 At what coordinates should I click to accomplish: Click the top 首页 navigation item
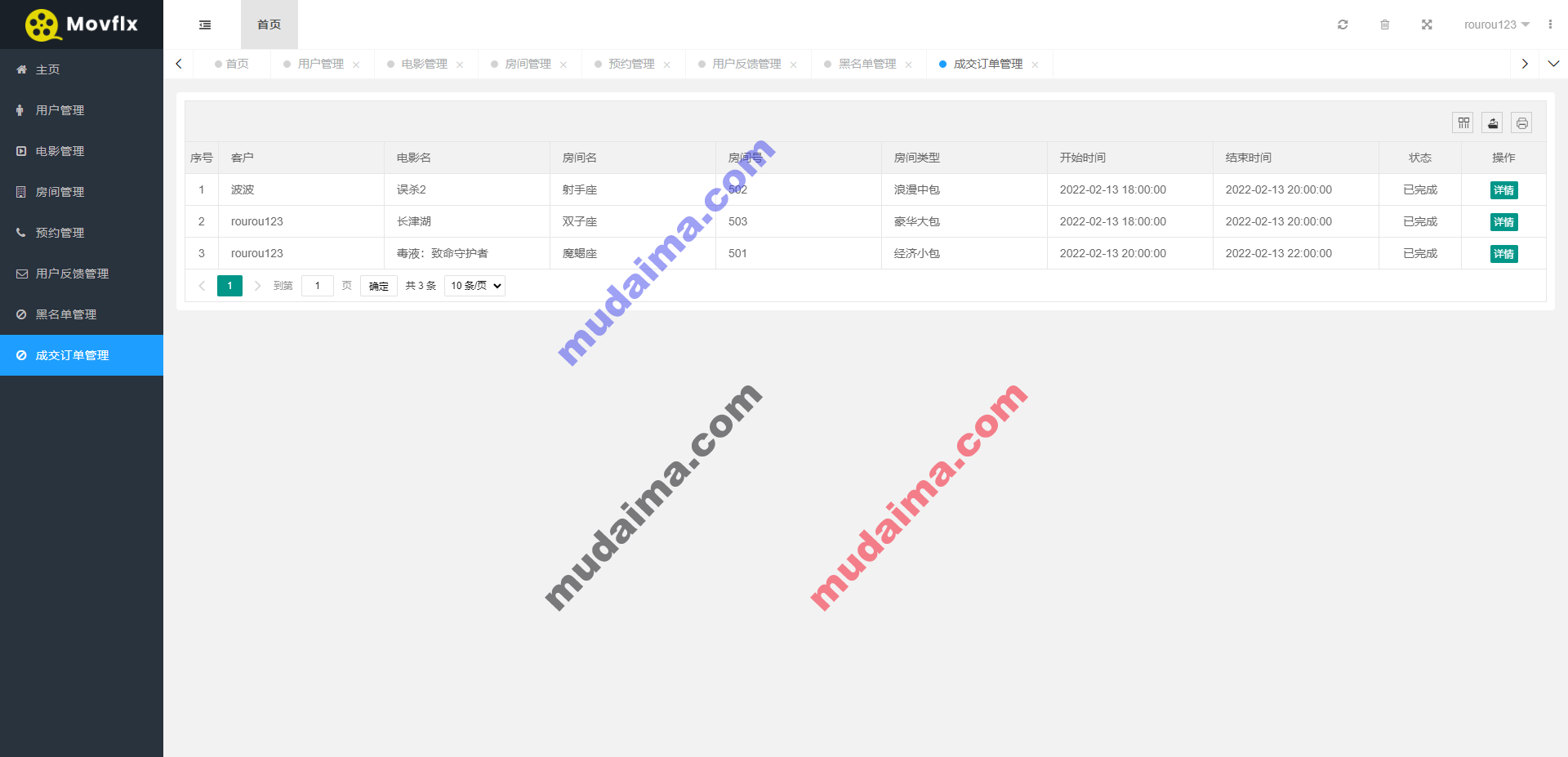pos(269,24)
